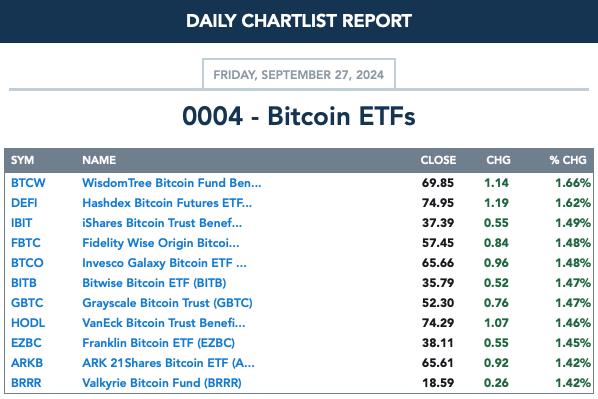Click the Friday, September 27, 2024 date box
Image resolution: width=598 pixels, height=399 pixels.
click(x=299, y=74)
